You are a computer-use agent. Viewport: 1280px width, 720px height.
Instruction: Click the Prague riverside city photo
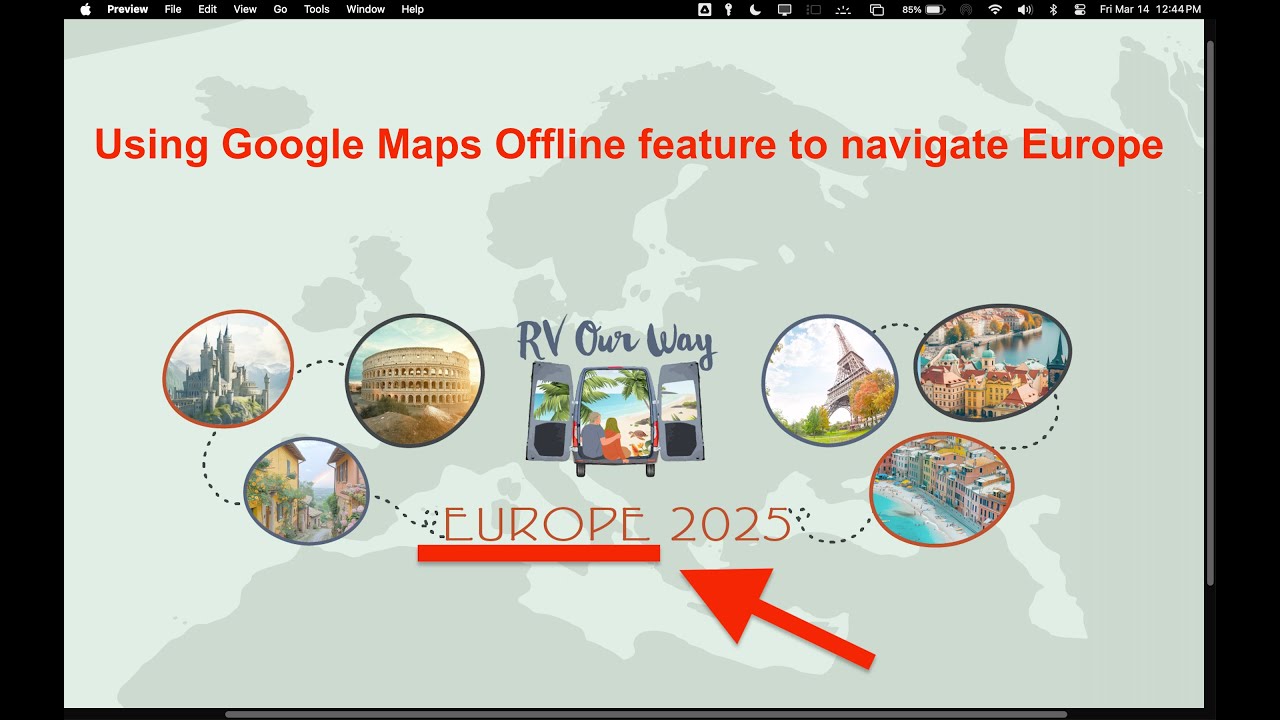(x=993, y=362)
